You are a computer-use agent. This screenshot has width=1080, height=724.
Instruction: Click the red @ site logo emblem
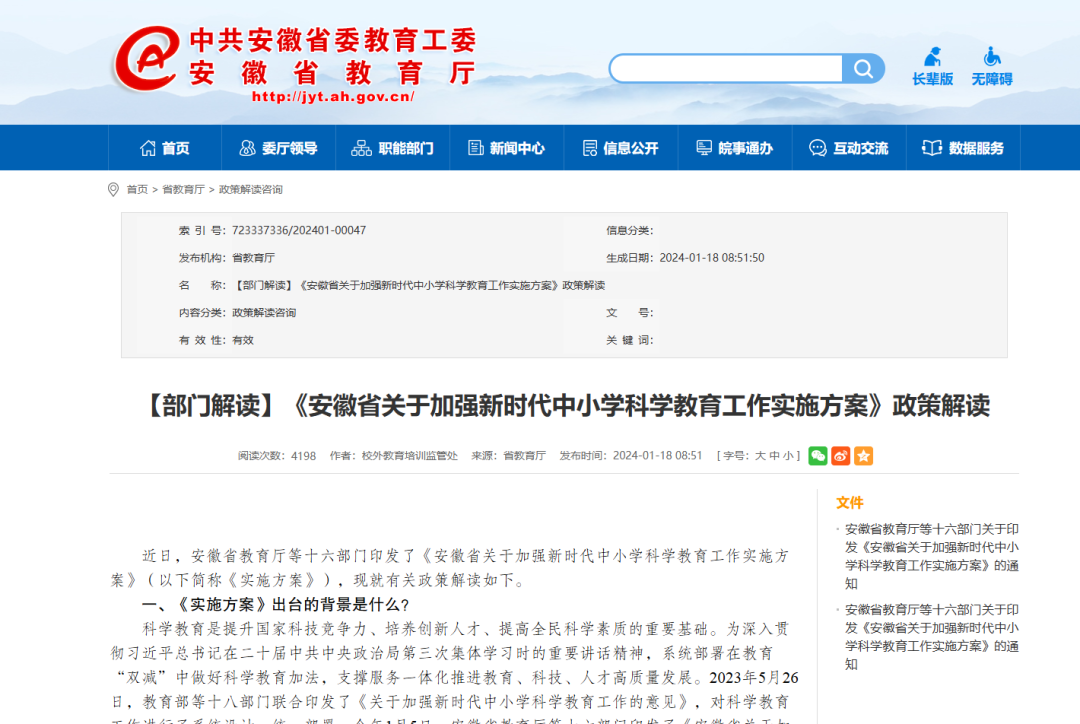[146, 58]
